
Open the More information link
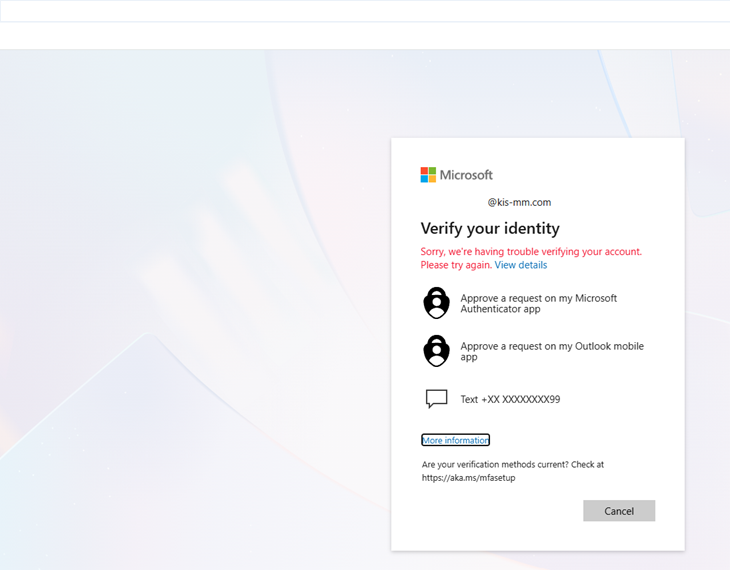[x=455, y=440]
